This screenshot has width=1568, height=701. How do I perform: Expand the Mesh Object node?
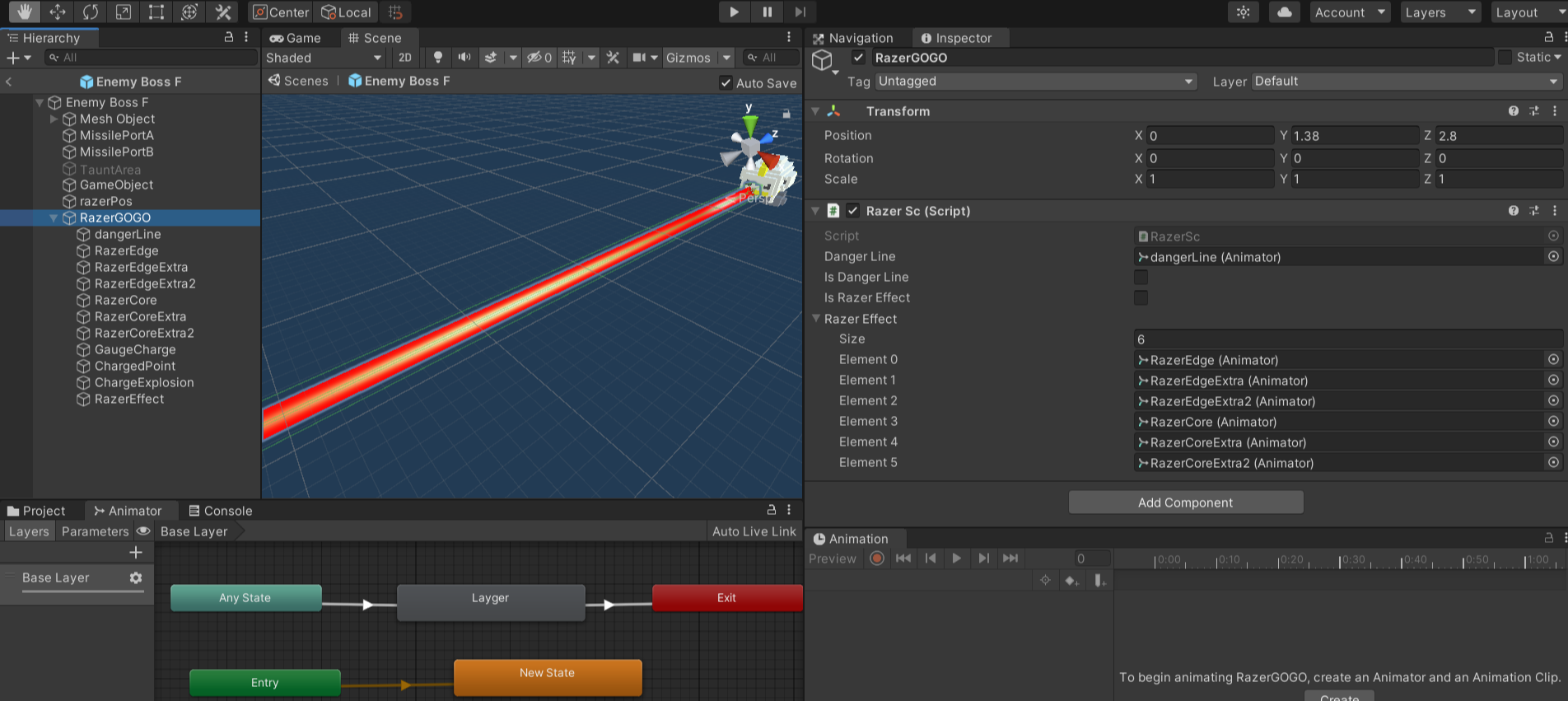pos(54,119)
